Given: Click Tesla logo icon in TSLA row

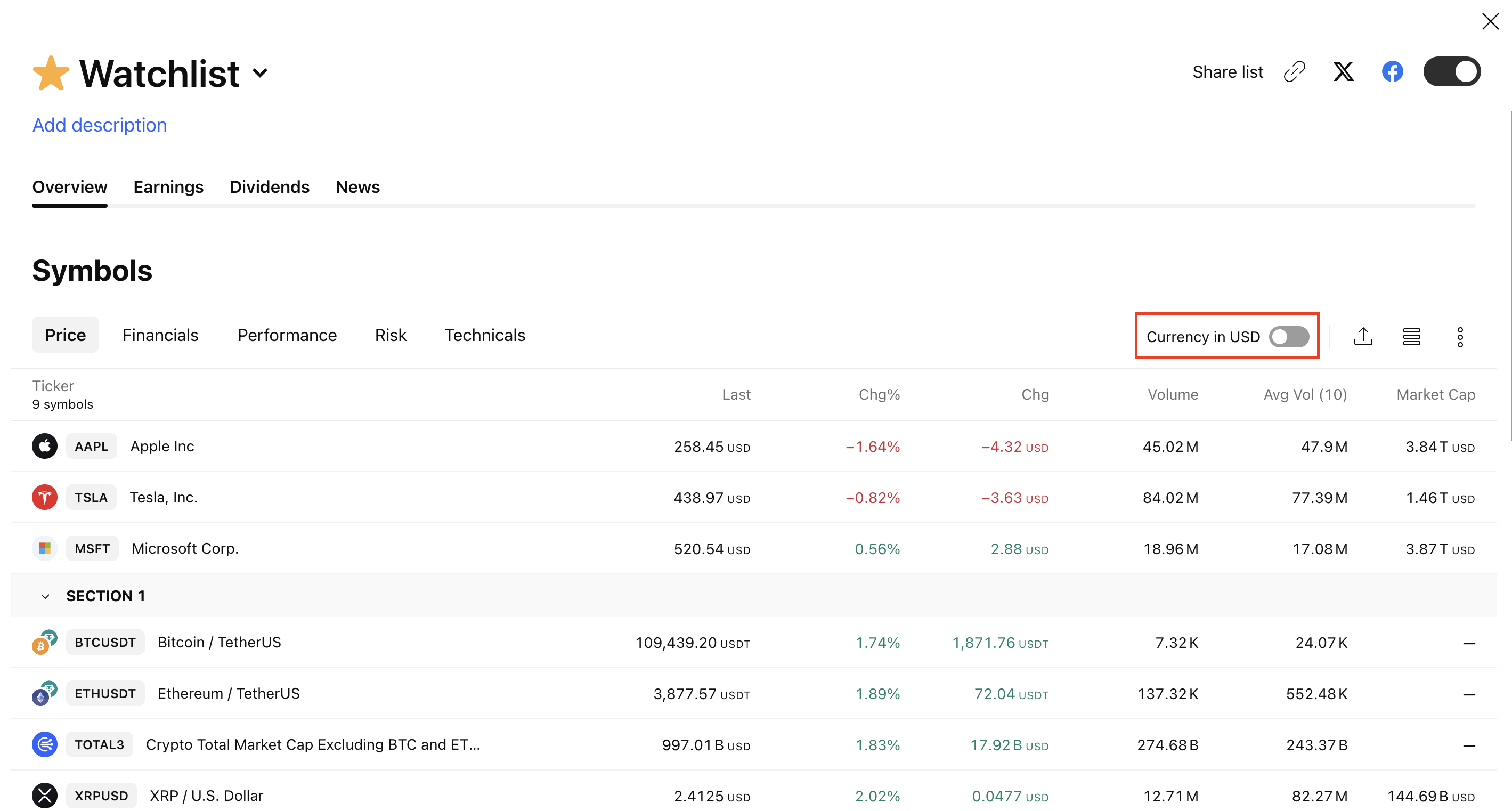Looking at the screenshot, I should 45,497.
